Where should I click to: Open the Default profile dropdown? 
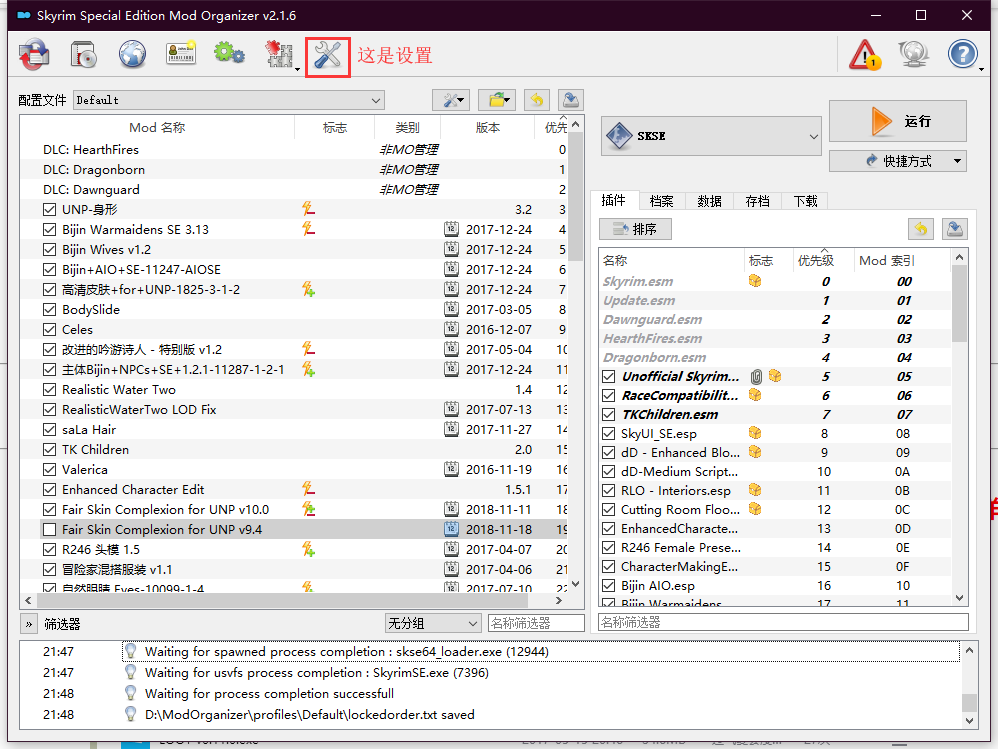375,100
